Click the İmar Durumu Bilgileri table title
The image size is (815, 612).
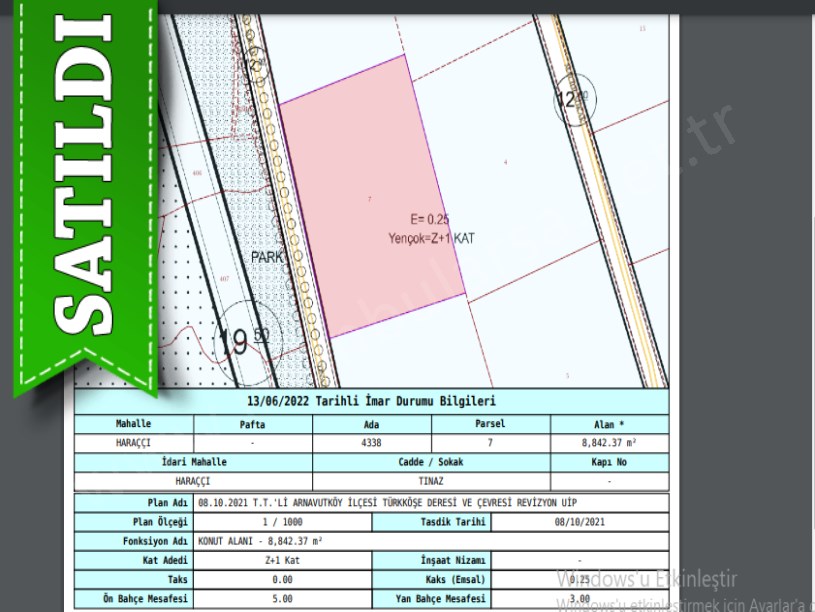372,402
